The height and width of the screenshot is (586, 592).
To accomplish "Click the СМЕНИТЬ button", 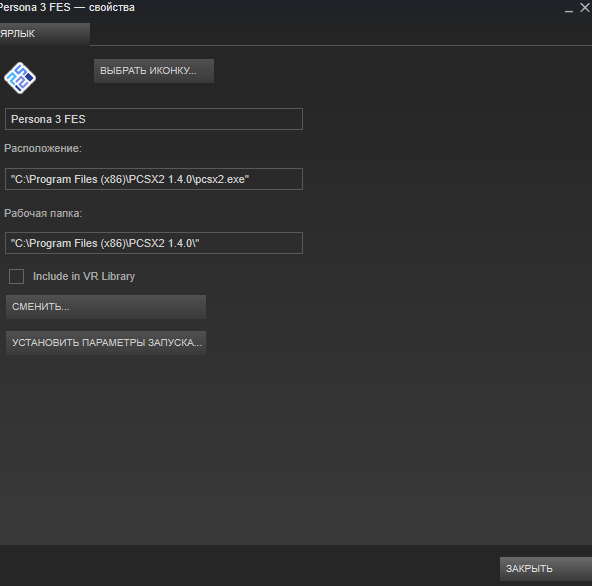I will click(106, 307).
